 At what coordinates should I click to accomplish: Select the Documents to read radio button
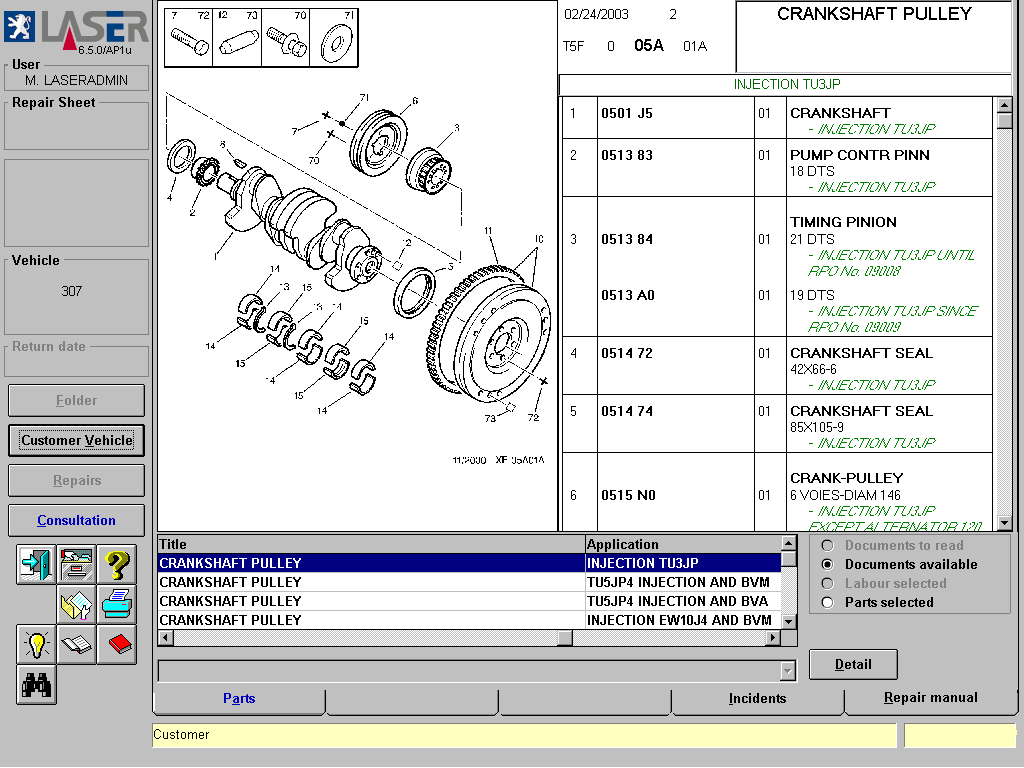point(827,545)
